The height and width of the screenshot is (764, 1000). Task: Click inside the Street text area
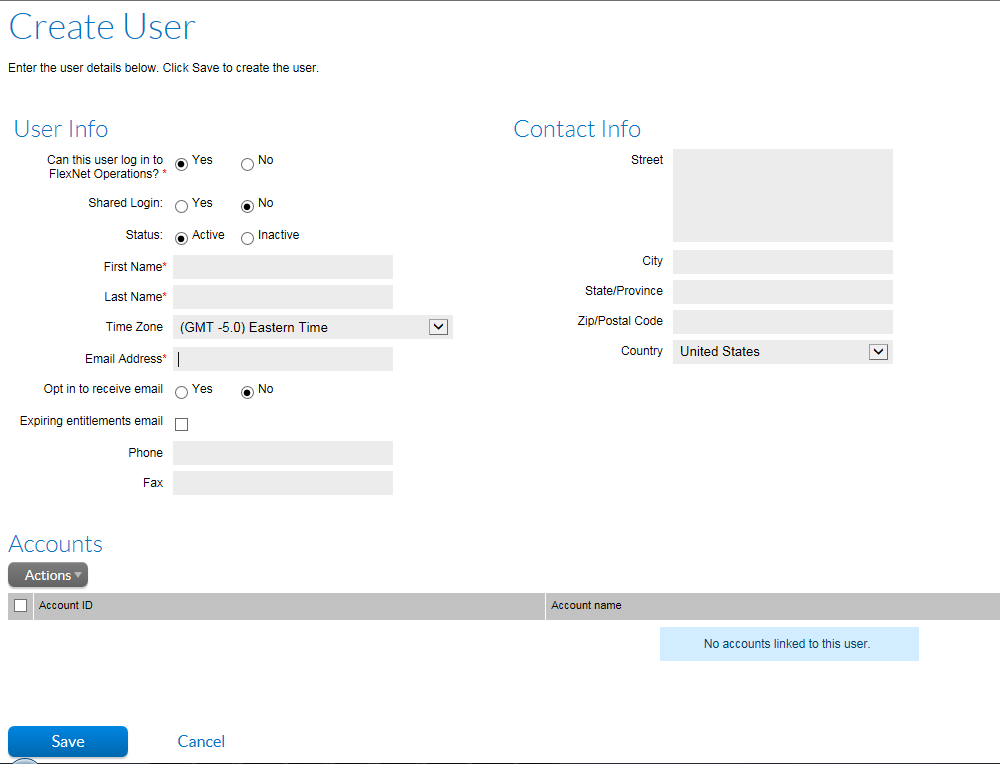coord(782,196)
